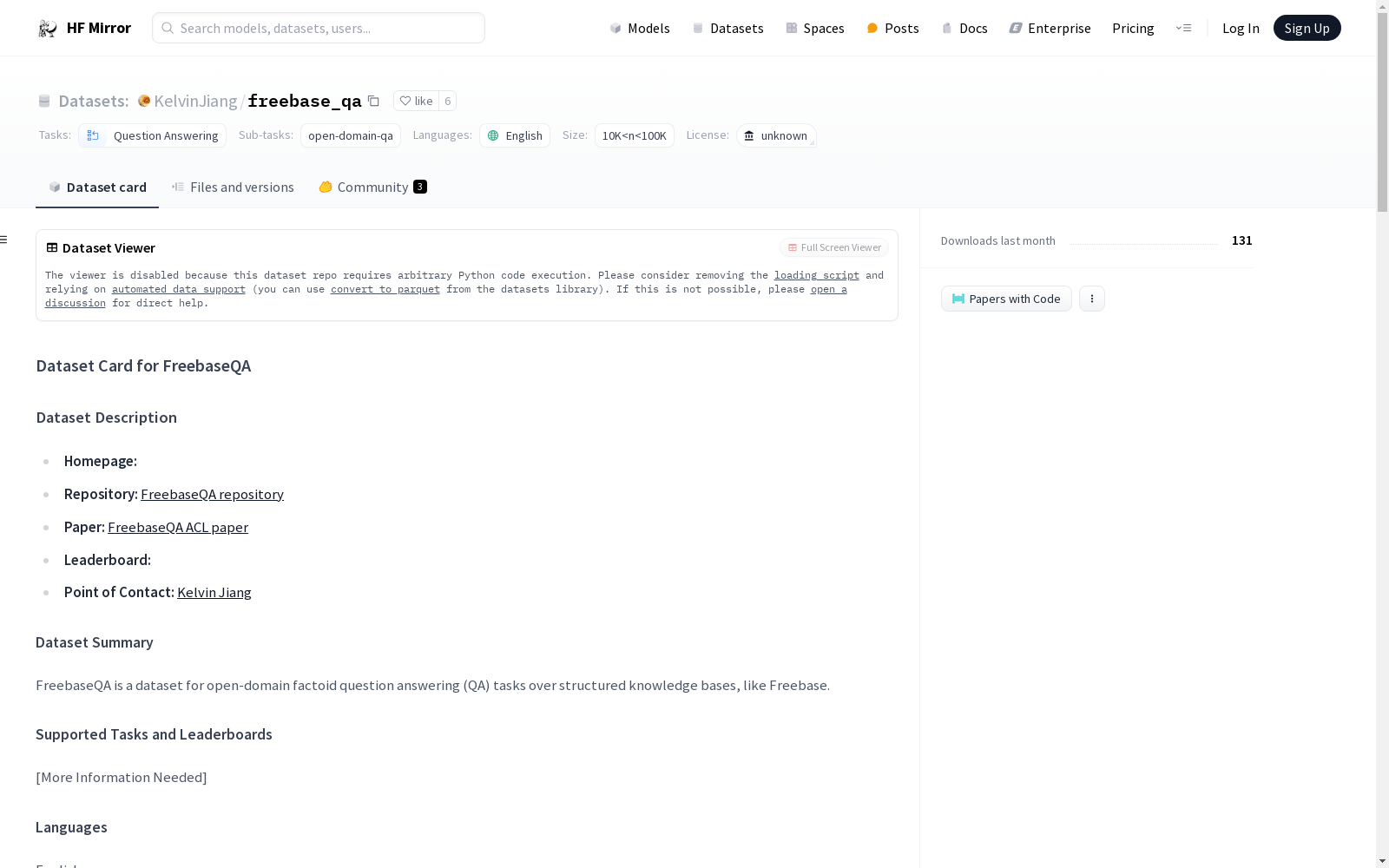Open Models in top navigation
The height and width of the screenshot is (868, 1389).
[640, 28]
